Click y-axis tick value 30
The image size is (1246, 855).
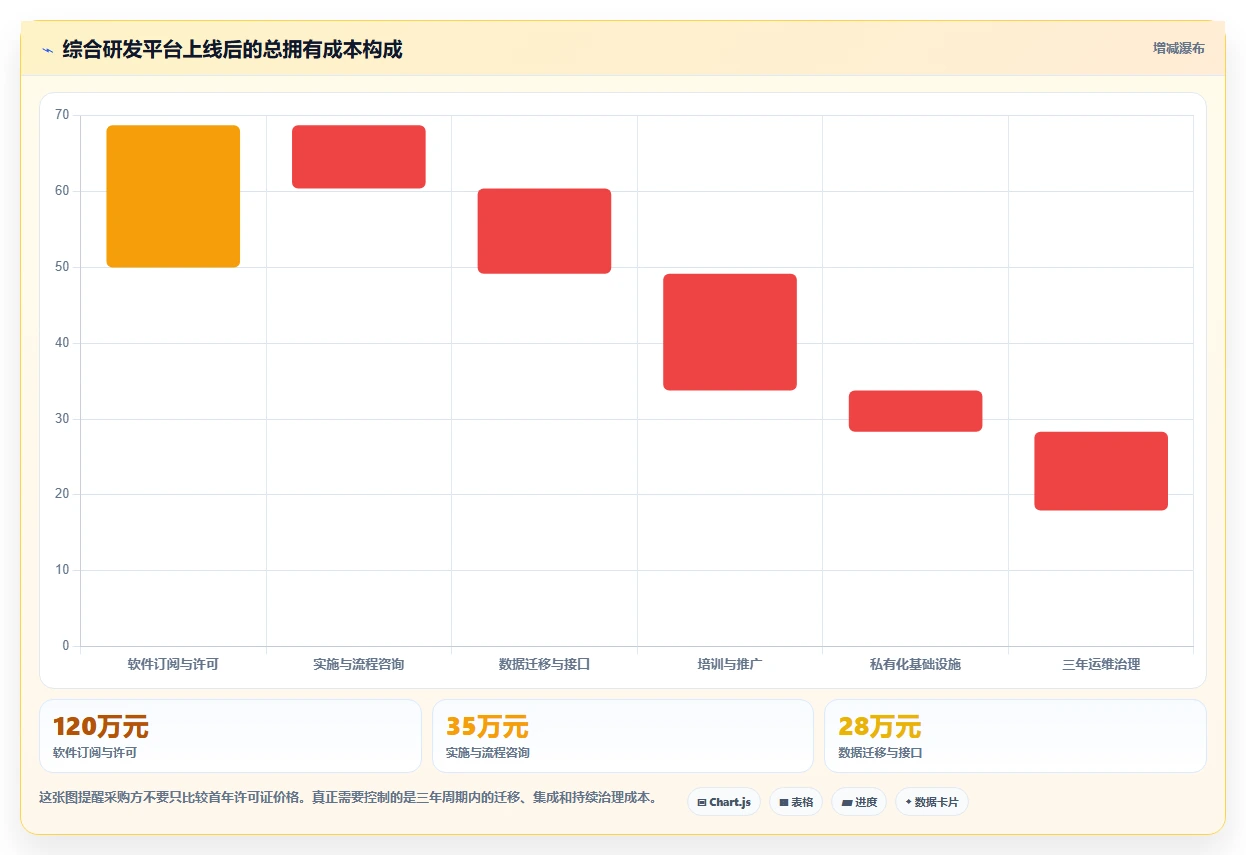pos(62,419)
